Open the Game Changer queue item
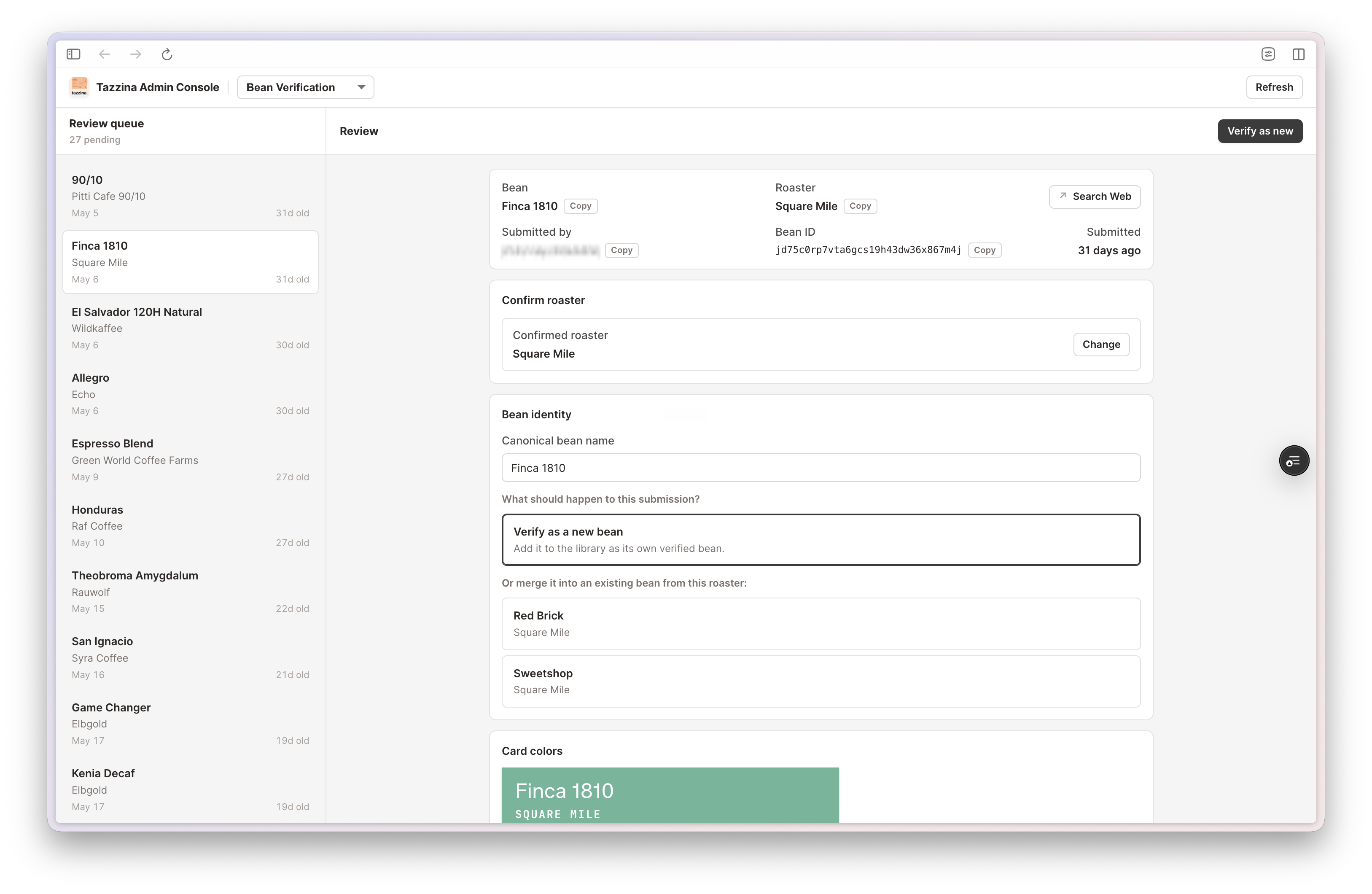Screen dimensions: 1372x894 click(190, 723)
